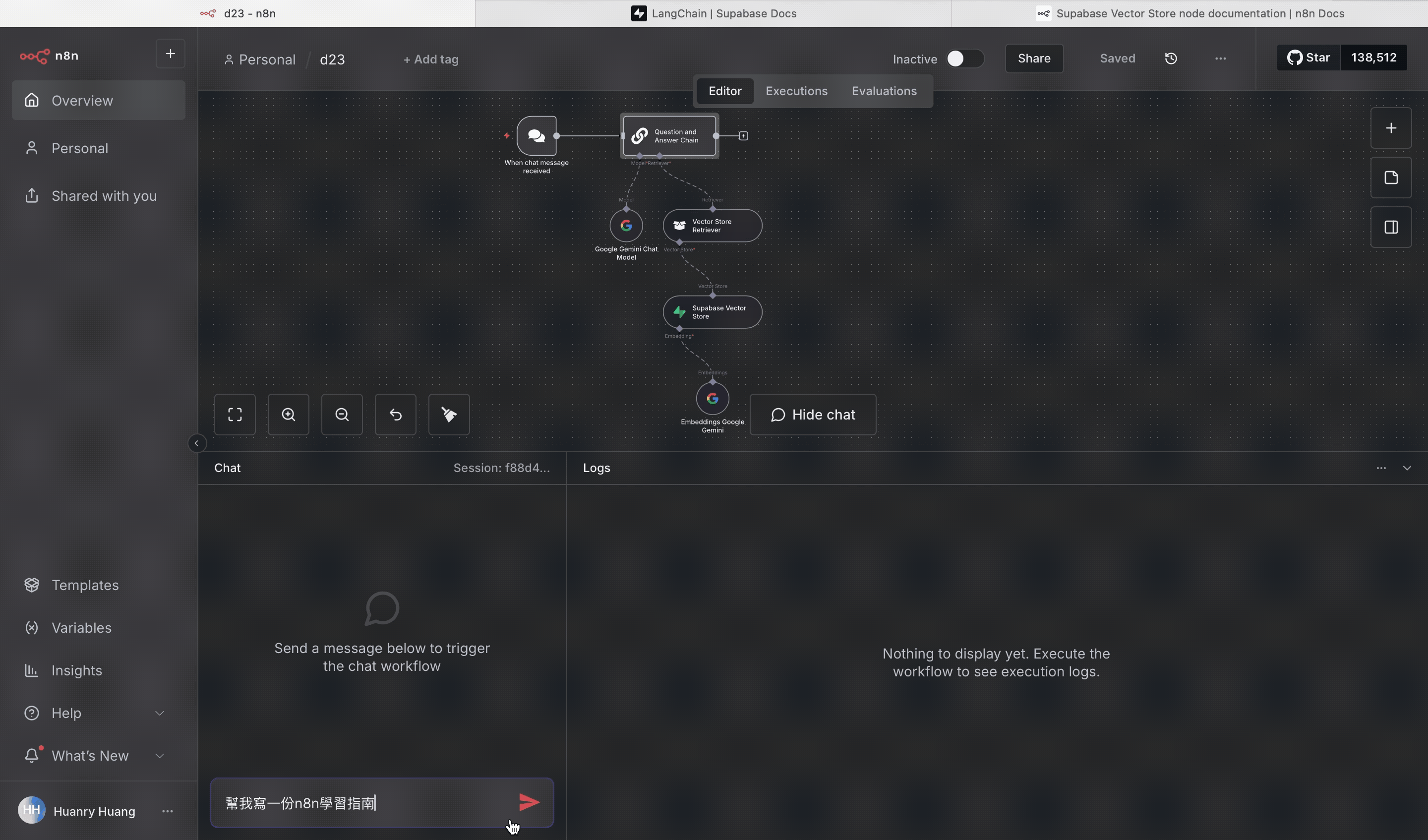Click the GitHub Star button
The width and height of the screenshot is (1428, 840).
pyautogui.click(x=1309, y=57)
